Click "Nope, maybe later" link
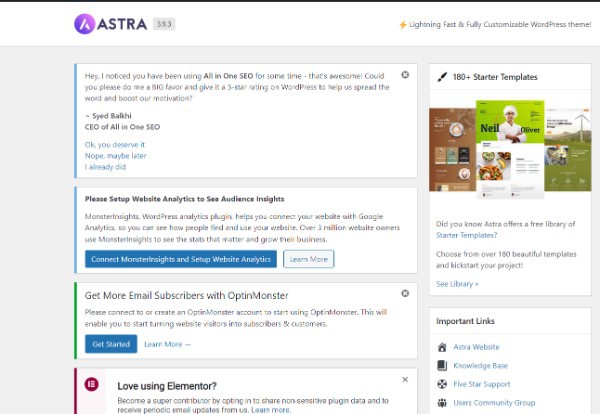 coord(116,156)
